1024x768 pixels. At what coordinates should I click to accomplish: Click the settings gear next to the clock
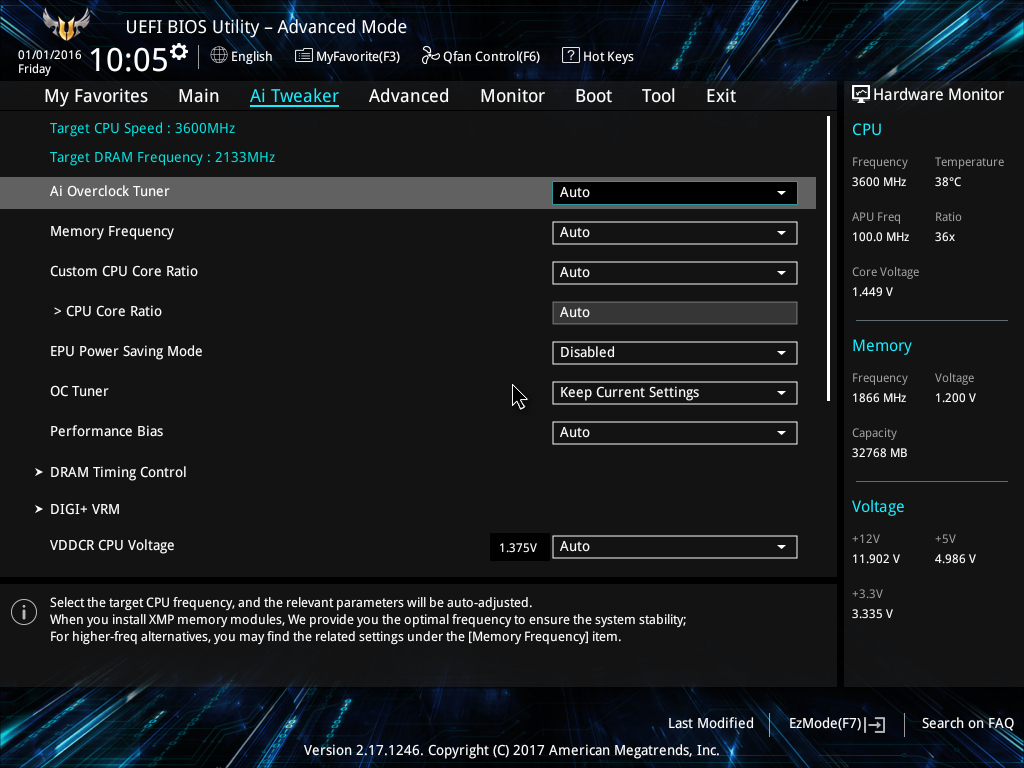[x=179, y=52]
